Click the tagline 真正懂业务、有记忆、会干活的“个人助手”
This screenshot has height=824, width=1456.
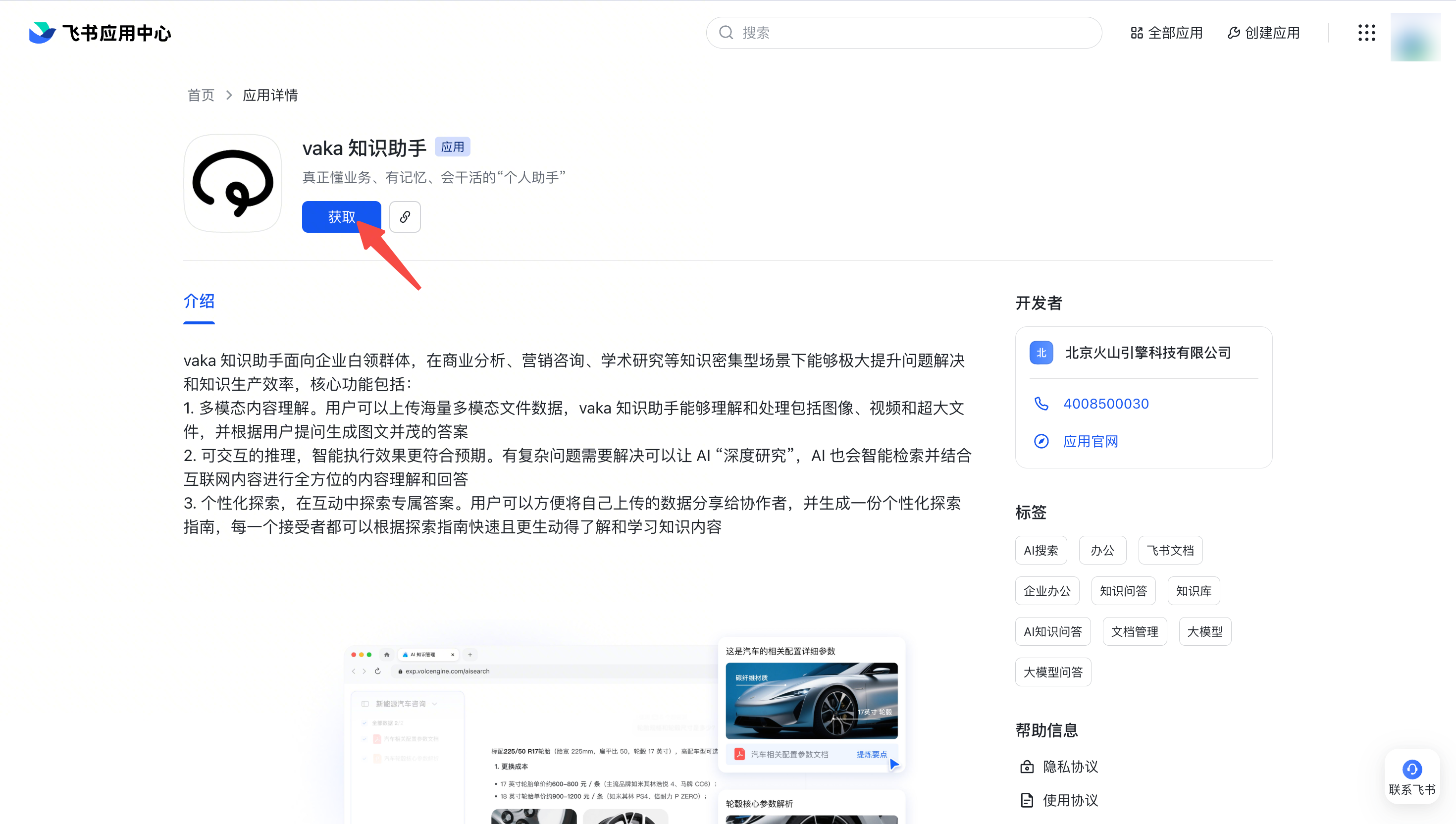[434, 178]
